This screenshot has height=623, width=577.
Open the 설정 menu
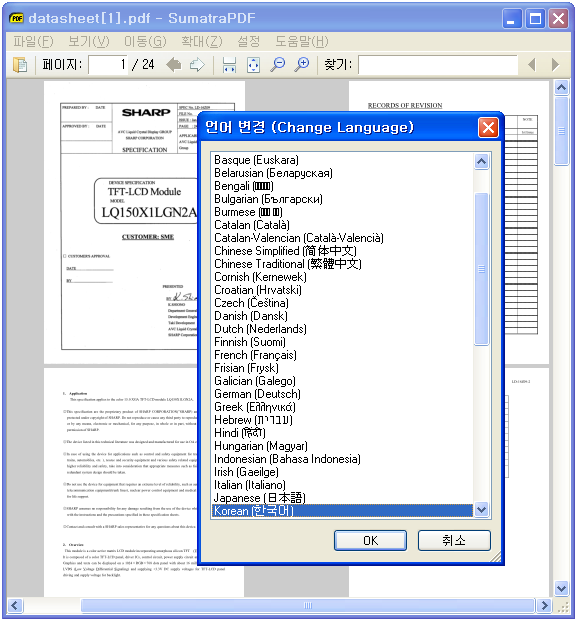pos(249,41)
